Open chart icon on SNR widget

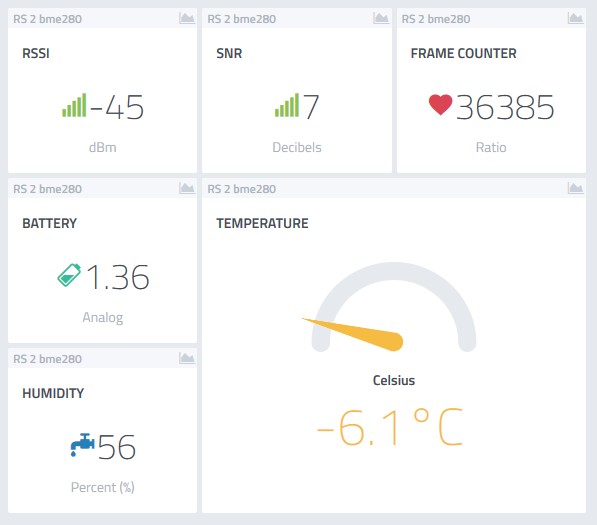tap(381, 18)
